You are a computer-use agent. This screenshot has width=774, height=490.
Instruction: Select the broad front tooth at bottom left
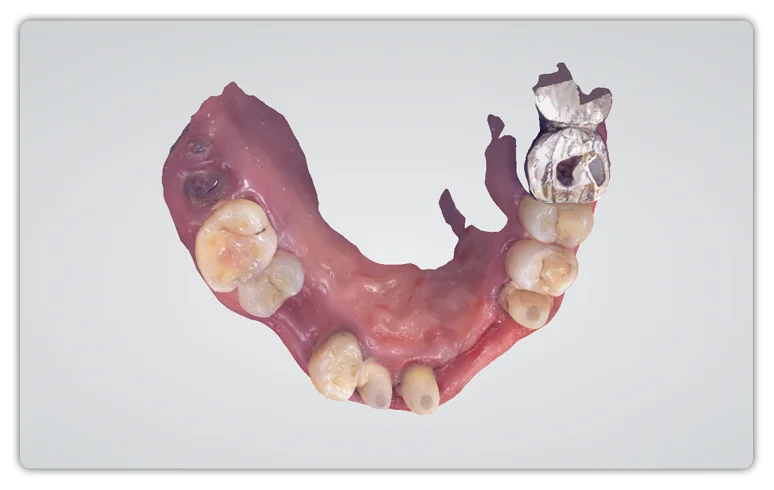336,364
